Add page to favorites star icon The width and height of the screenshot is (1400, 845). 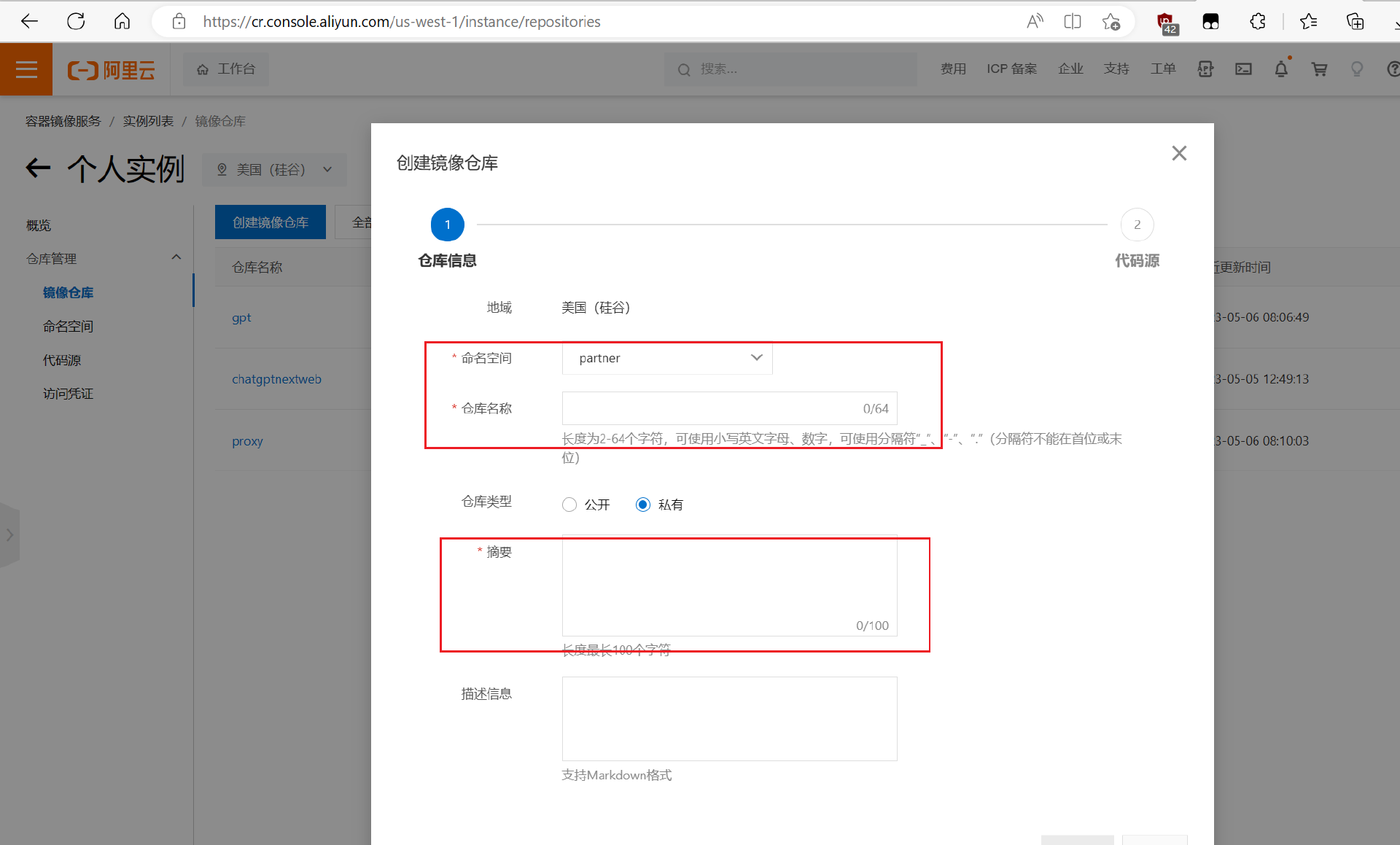pyautogui.click(x=1111, y=22)
